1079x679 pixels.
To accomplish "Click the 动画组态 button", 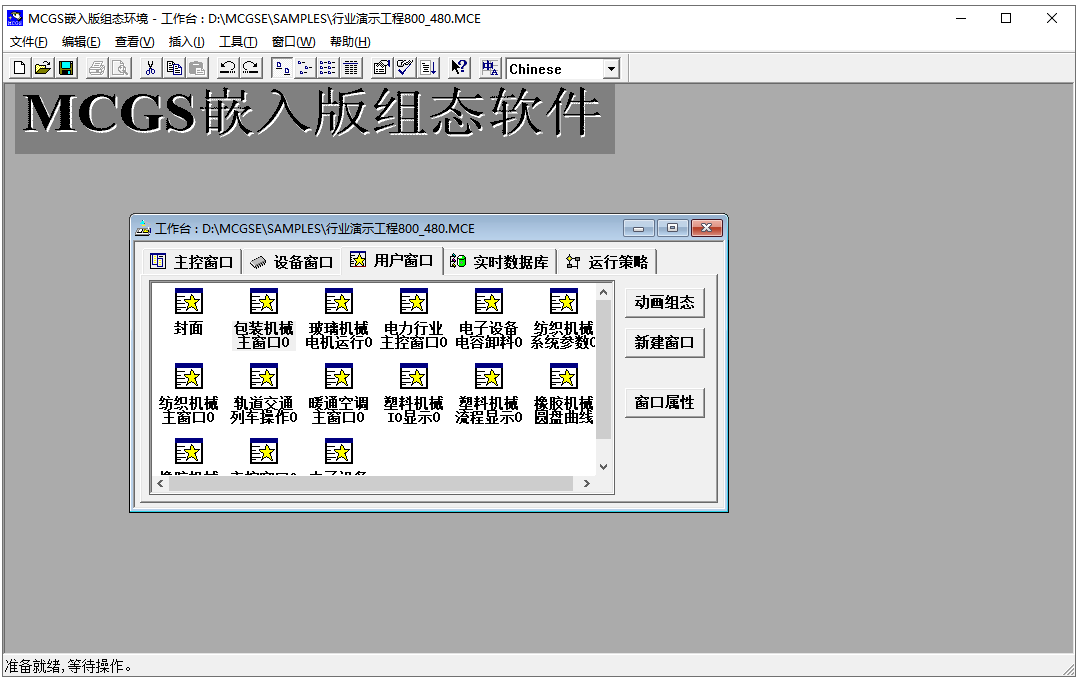I will pyautogui.click(x=664, y=303).
